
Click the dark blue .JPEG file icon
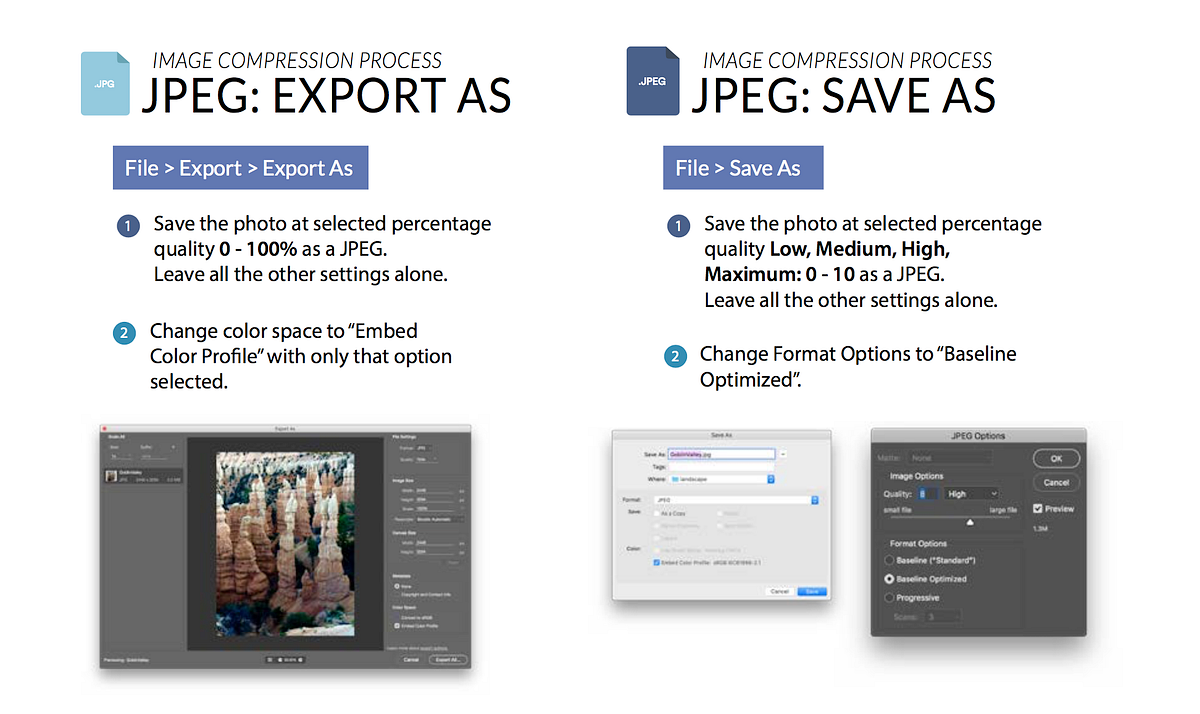tap(652, 81)
